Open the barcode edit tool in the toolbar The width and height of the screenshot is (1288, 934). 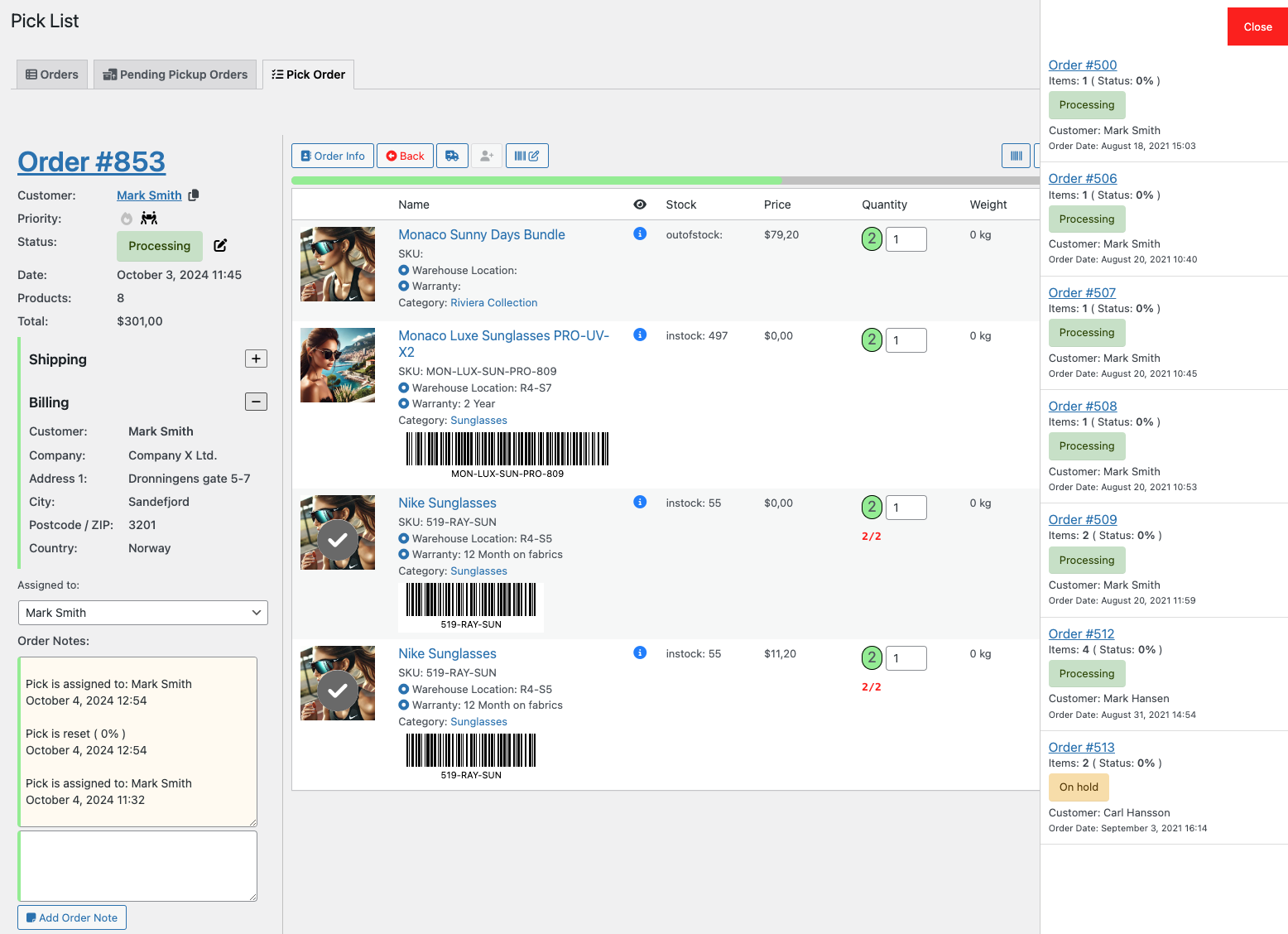click(527, 156)
